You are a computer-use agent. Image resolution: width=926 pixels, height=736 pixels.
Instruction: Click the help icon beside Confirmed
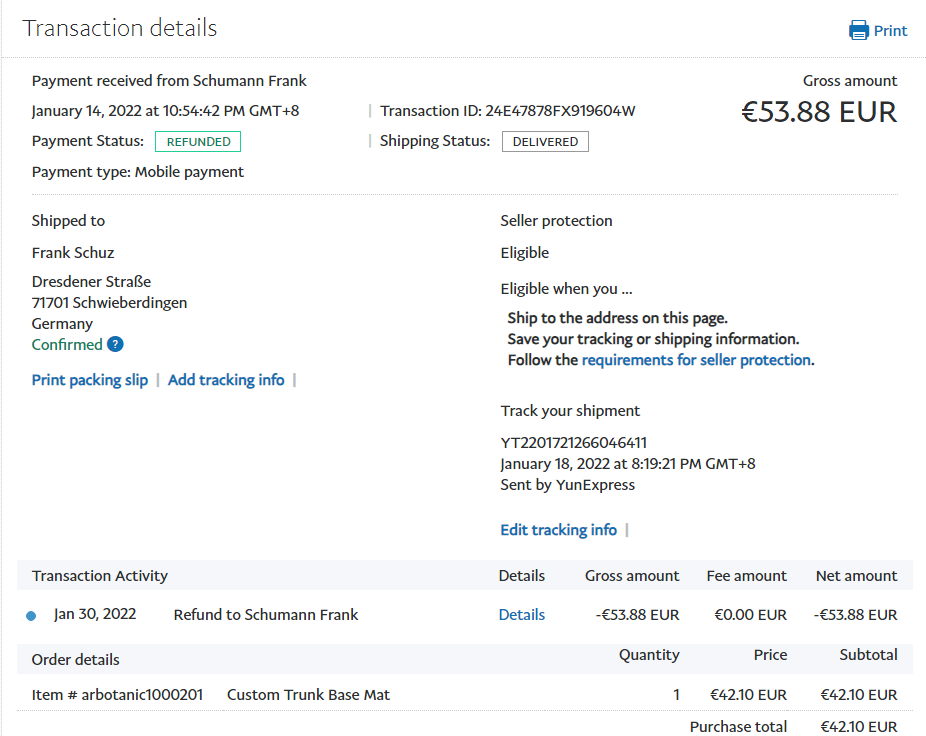[x=115, y=345]
